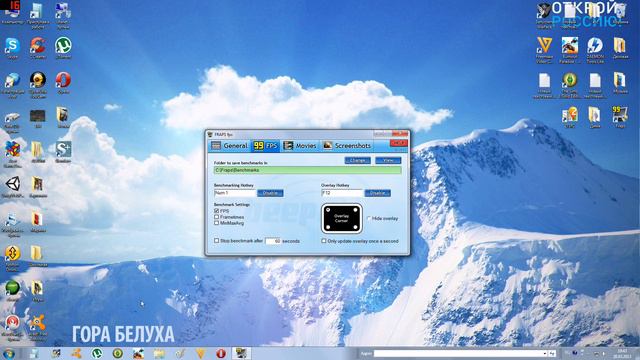Viewport: 640px width, 360px height.
Task: Go to the Screenshots tab
Action: click(347, 146)
